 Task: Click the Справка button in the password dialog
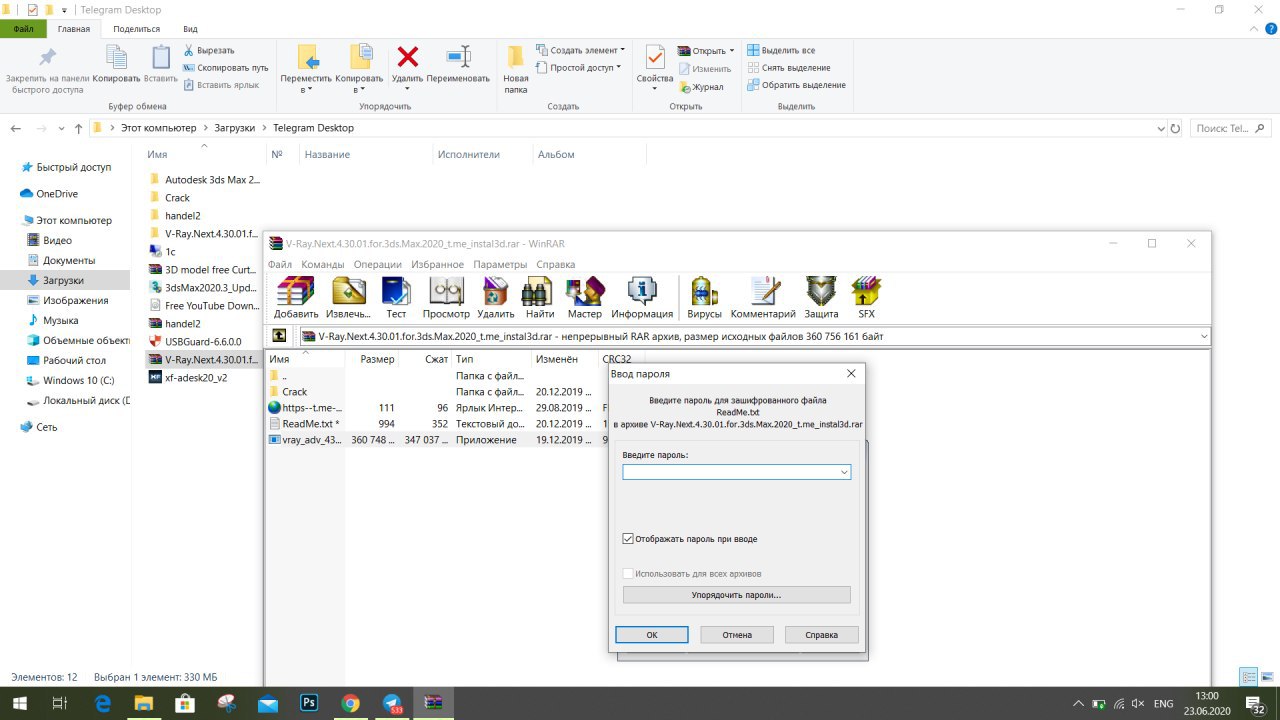point(822,635)
